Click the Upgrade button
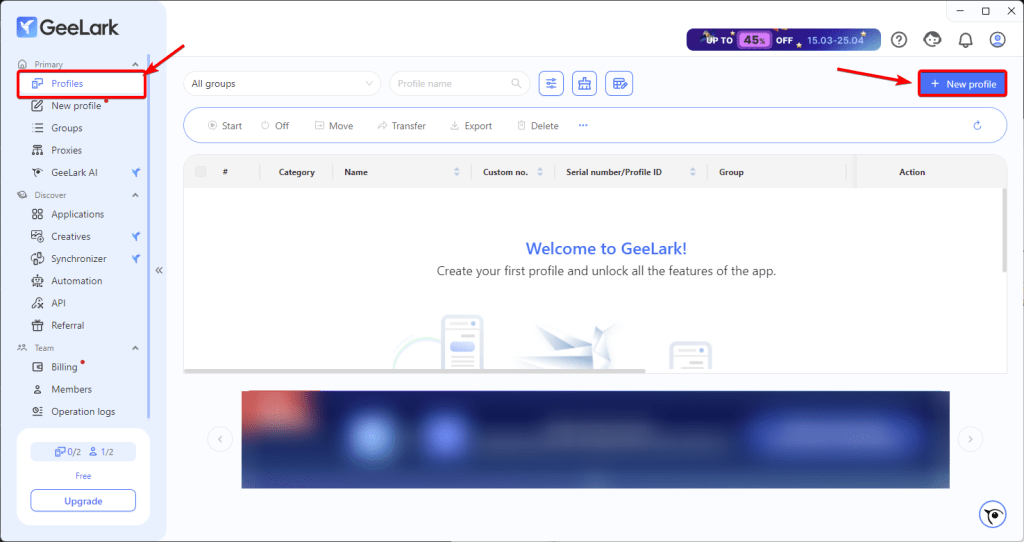The image size is (1024, 542). tap(83, 501)
